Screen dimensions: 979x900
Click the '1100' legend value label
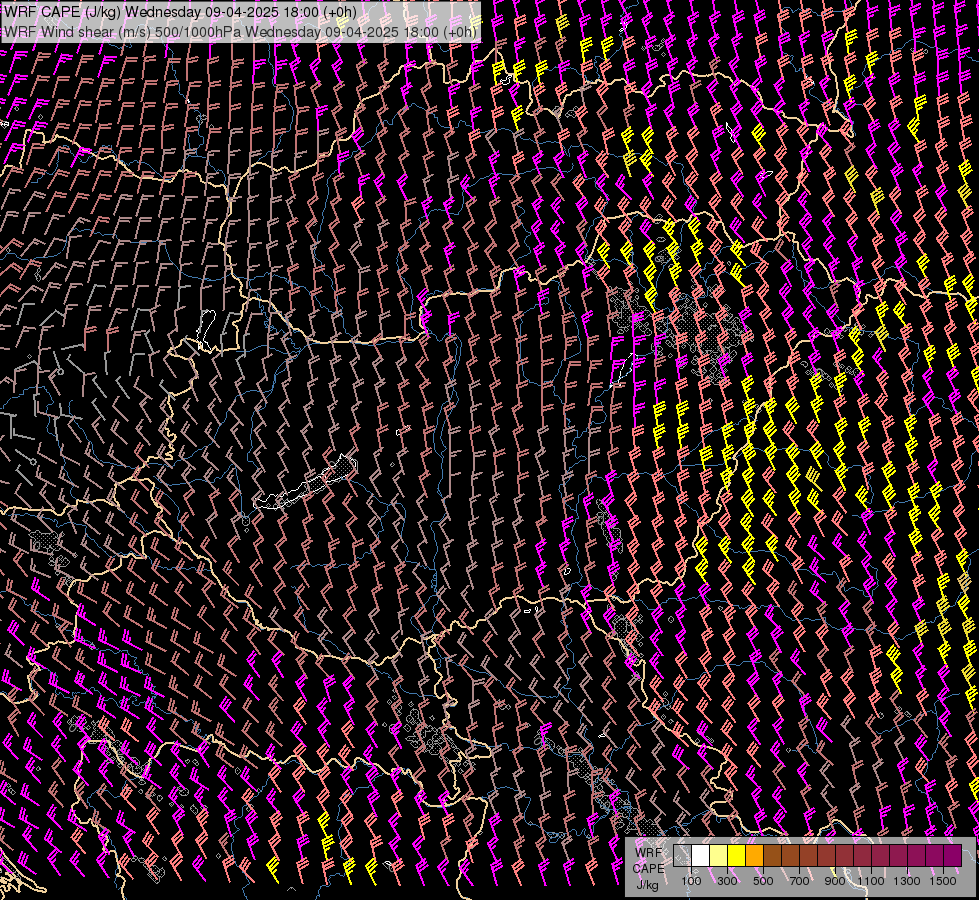pos(870,881)
